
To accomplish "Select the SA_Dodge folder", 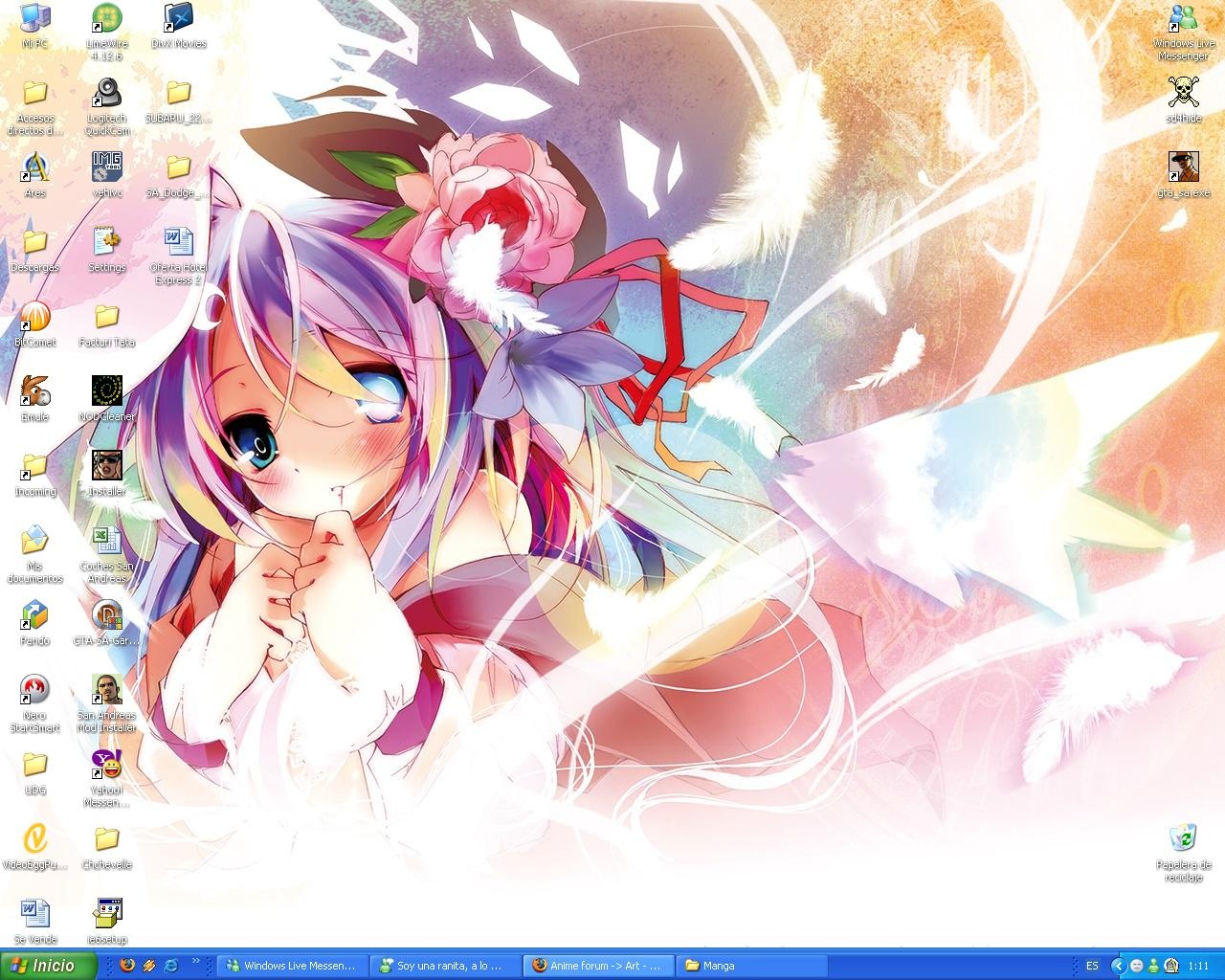I will pos(178,176).
